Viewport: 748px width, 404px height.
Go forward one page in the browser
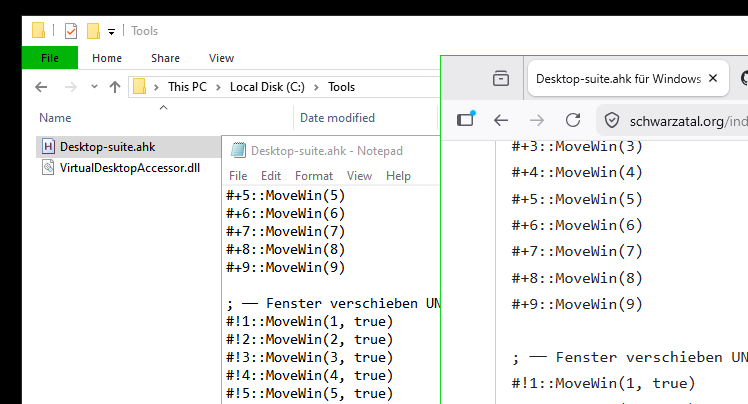pos(537,120)
